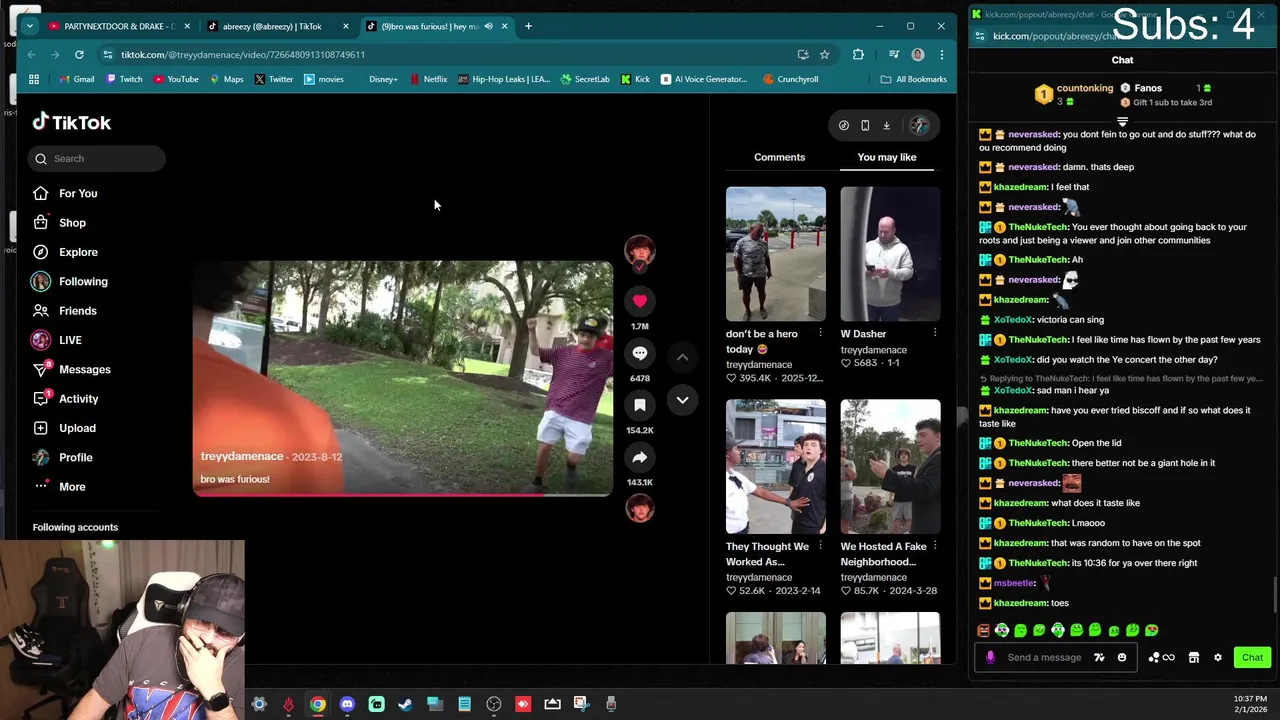The width and height of the screenshot is (1280, 720).
Task: Select the You may like tab
Action: [x=887, y=157]
